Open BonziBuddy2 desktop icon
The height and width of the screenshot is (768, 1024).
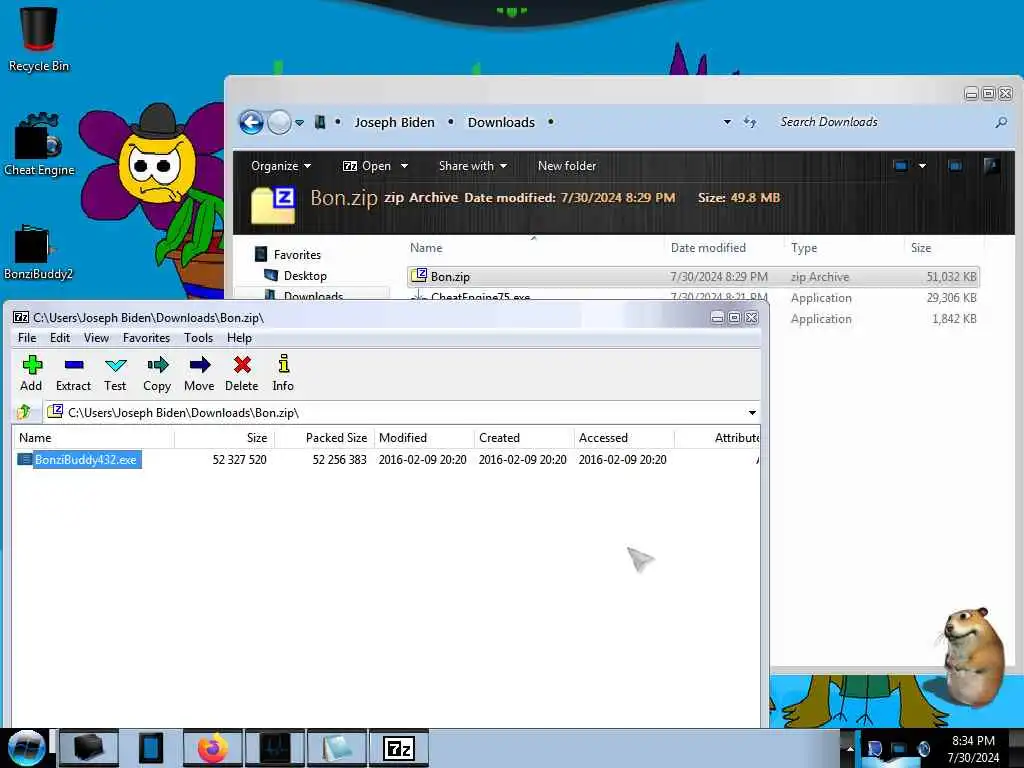pyautogui.click(x=38, y=252)
